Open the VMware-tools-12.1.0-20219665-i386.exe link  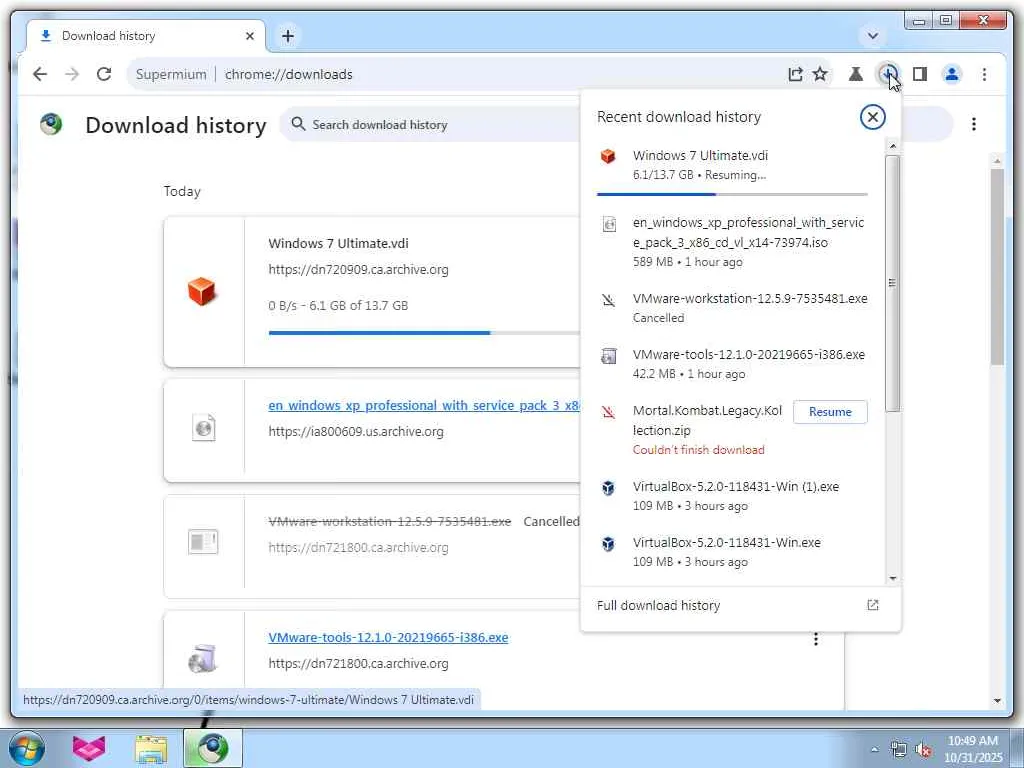click(388, 637)
